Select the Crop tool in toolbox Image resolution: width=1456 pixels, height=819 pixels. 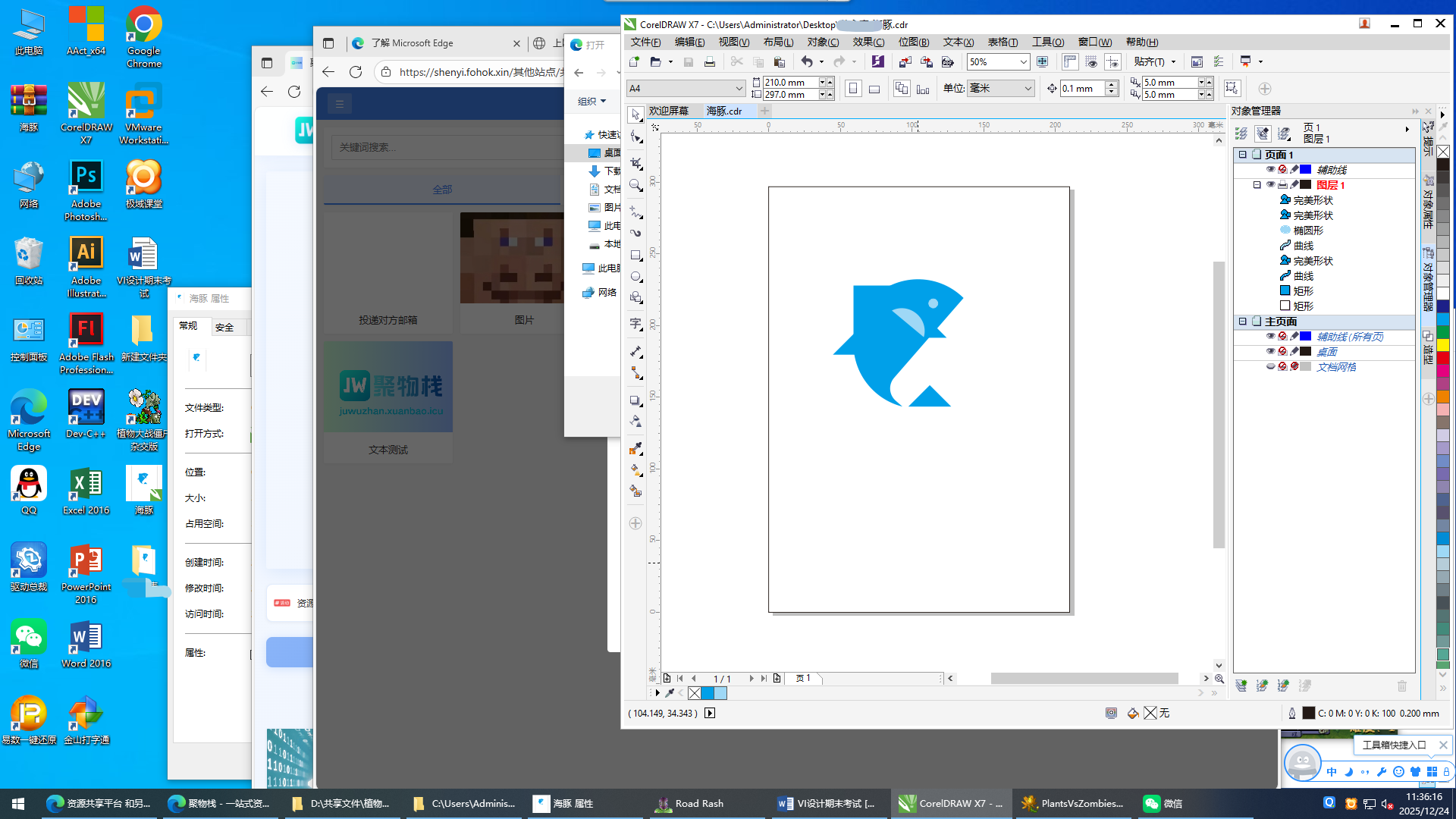pyautogui.click(x=635, y=163)
